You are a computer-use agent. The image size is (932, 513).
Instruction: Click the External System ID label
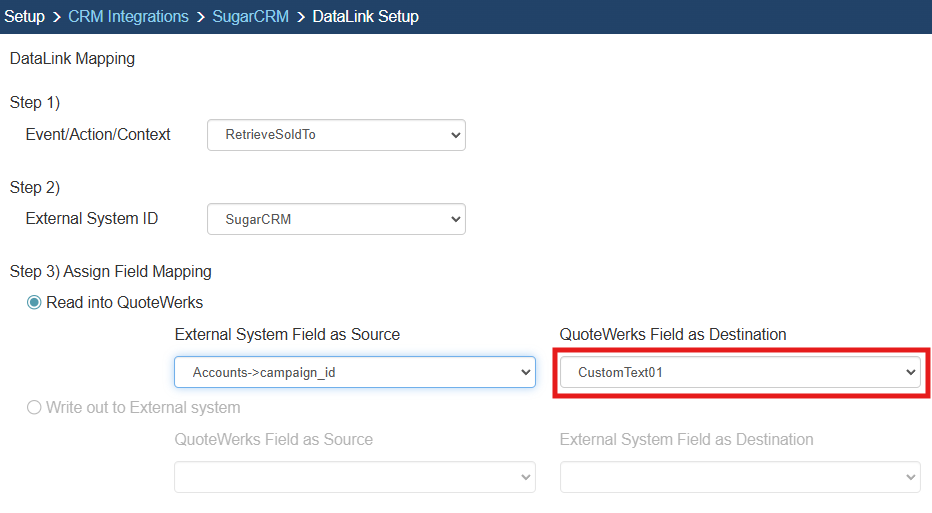pos(92,218)
